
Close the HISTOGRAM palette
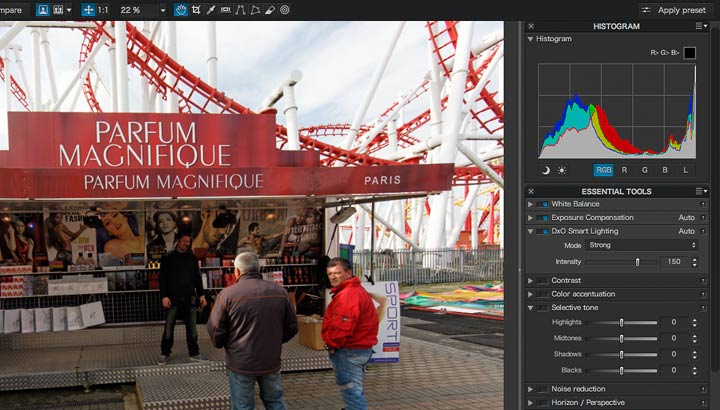[x=531, y=26]
